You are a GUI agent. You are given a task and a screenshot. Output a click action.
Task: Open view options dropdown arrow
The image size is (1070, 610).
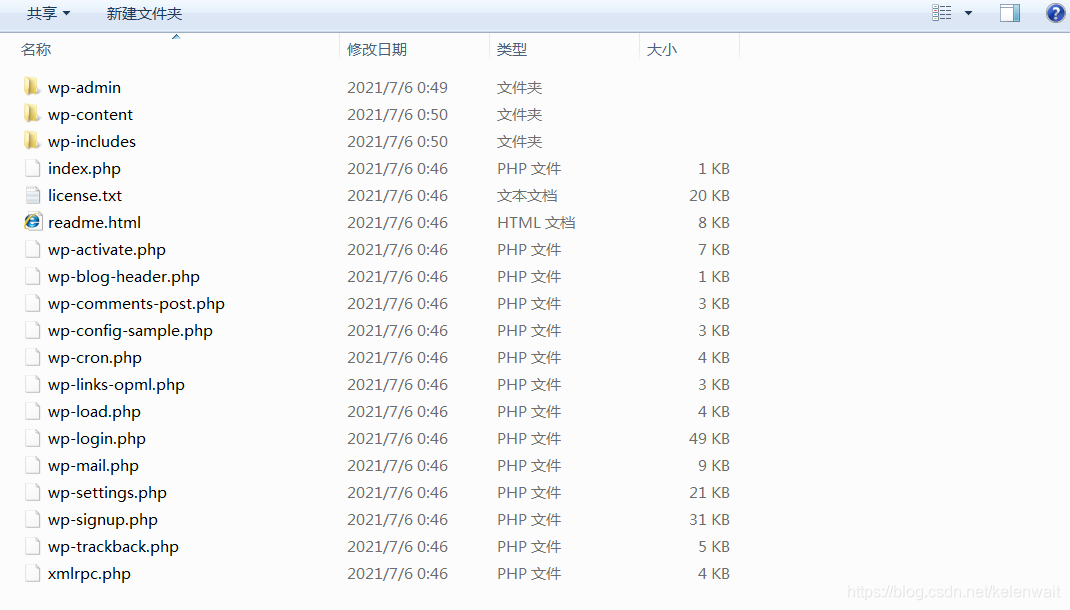(968, 13)
